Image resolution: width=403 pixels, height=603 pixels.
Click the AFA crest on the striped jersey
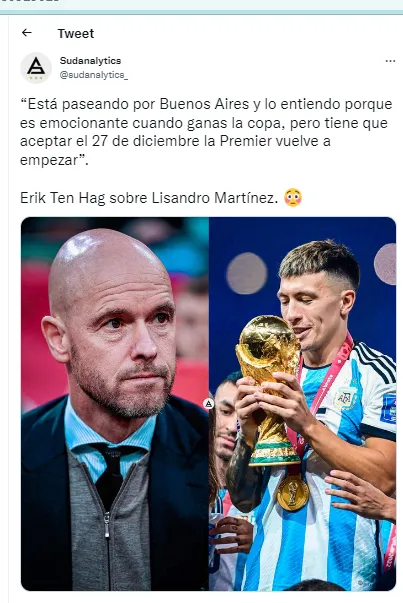pyautogui.click(x=345, y=398)
